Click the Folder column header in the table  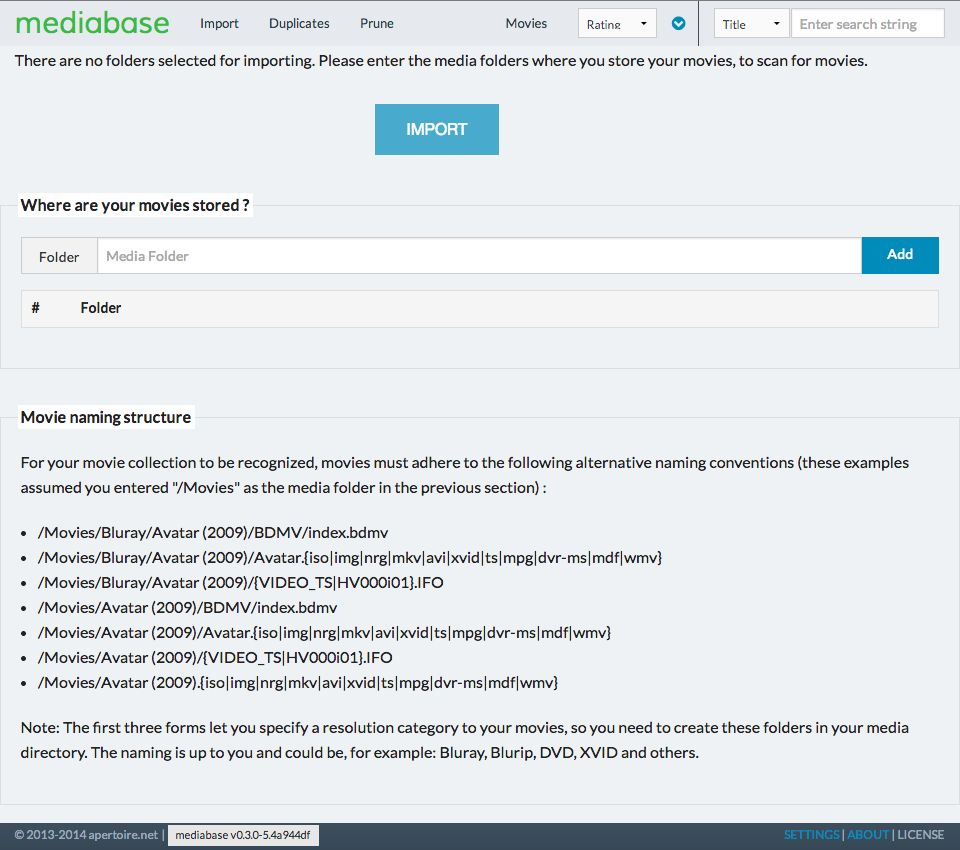pyautogui.click(x=100, y=308)
